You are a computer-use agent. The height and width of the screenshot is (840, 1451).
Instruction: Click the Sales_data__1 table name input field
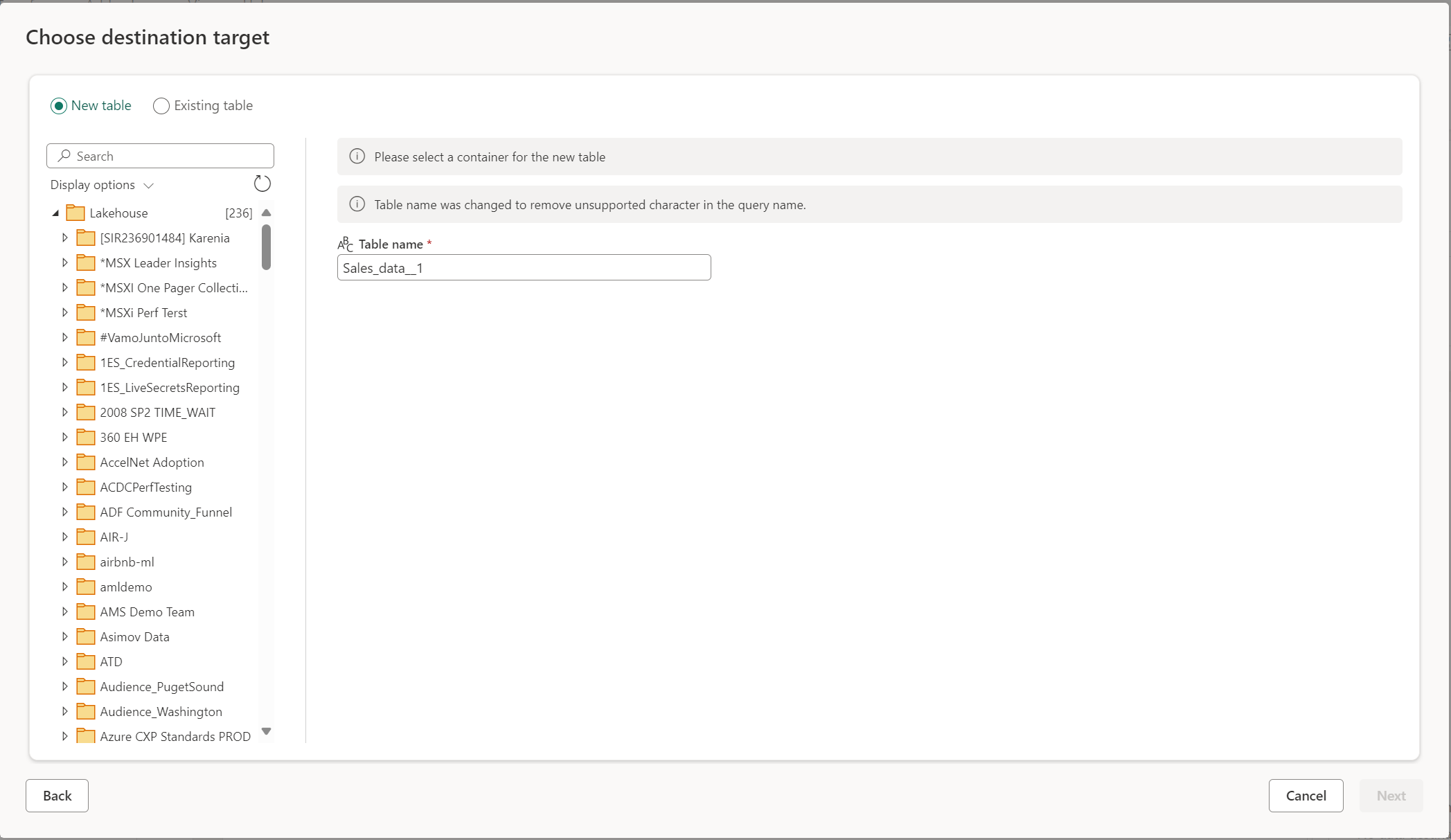pyautogui.click(x=523, y=267)
